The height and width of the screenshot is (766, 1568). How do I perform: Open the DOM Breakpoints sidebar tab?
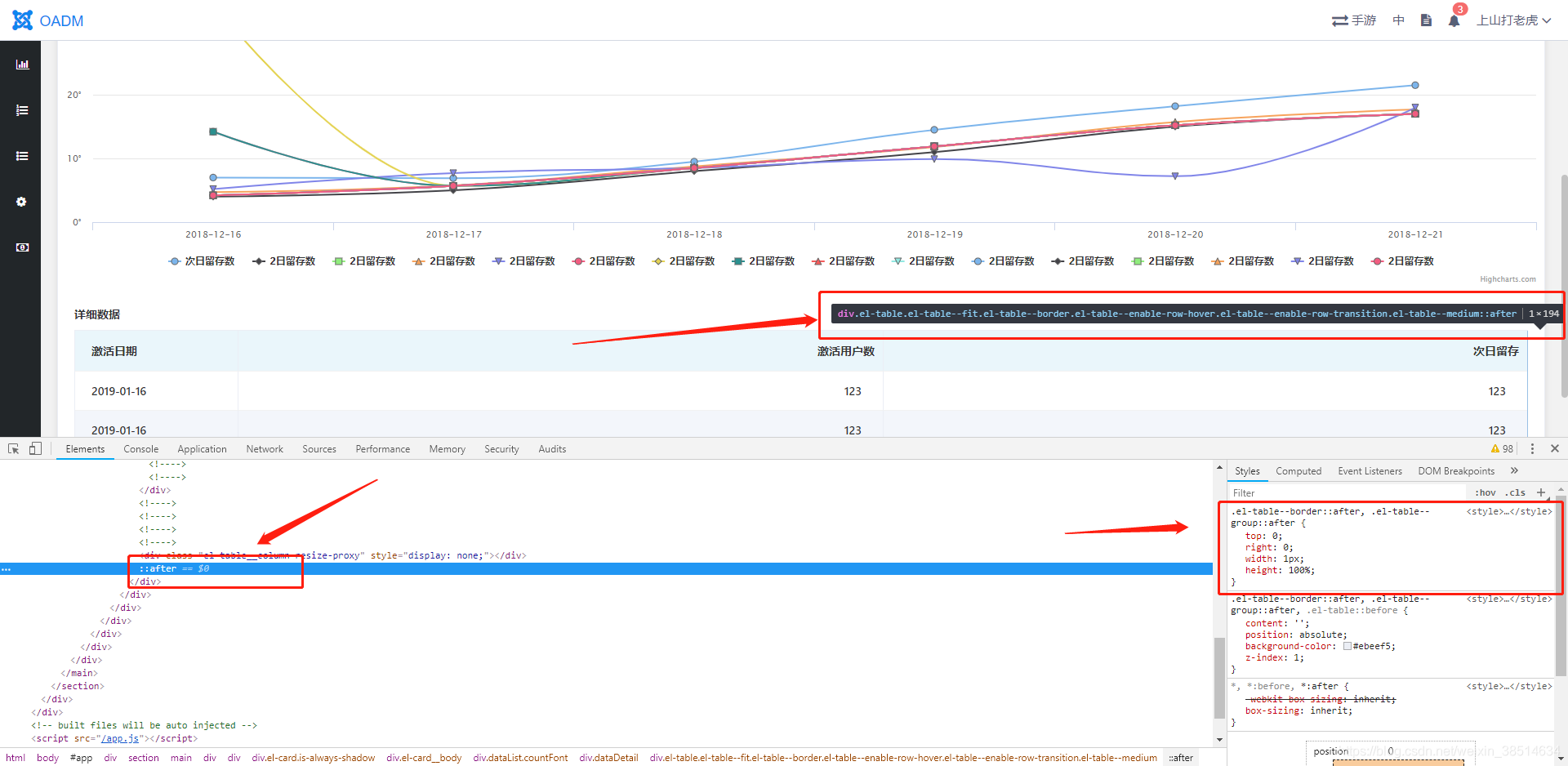tap(1456, 471)
